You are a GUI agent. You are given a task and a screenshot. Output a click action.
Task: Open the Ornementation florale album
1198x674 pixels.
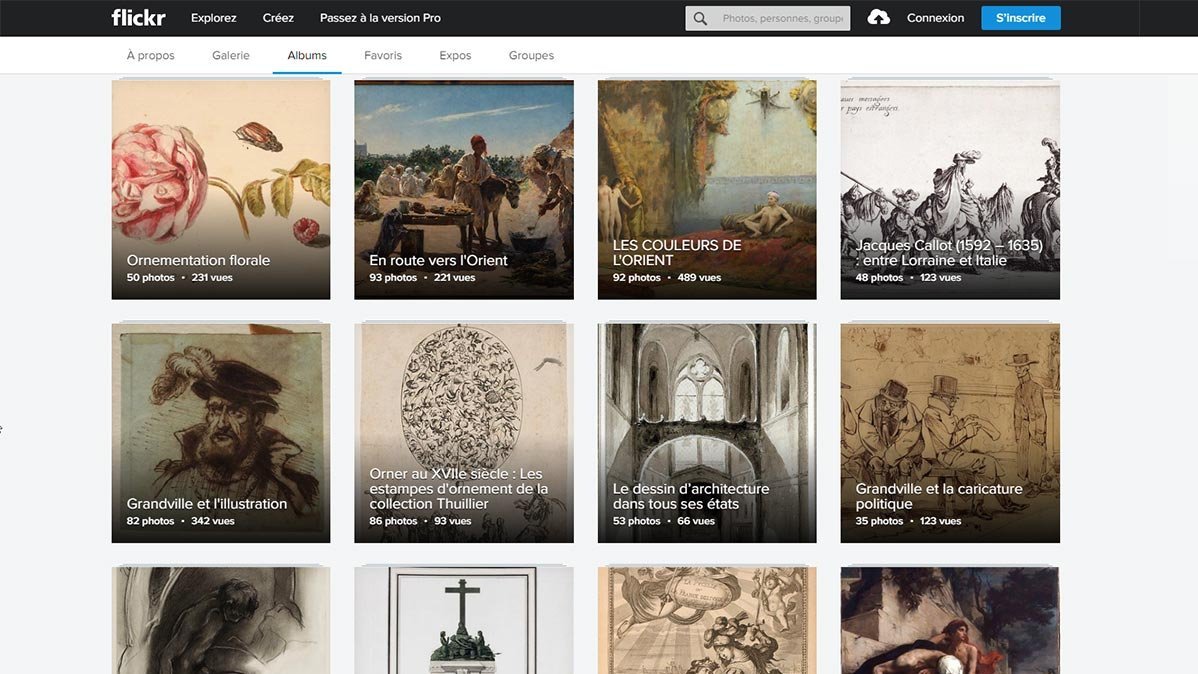pos(220,190)
